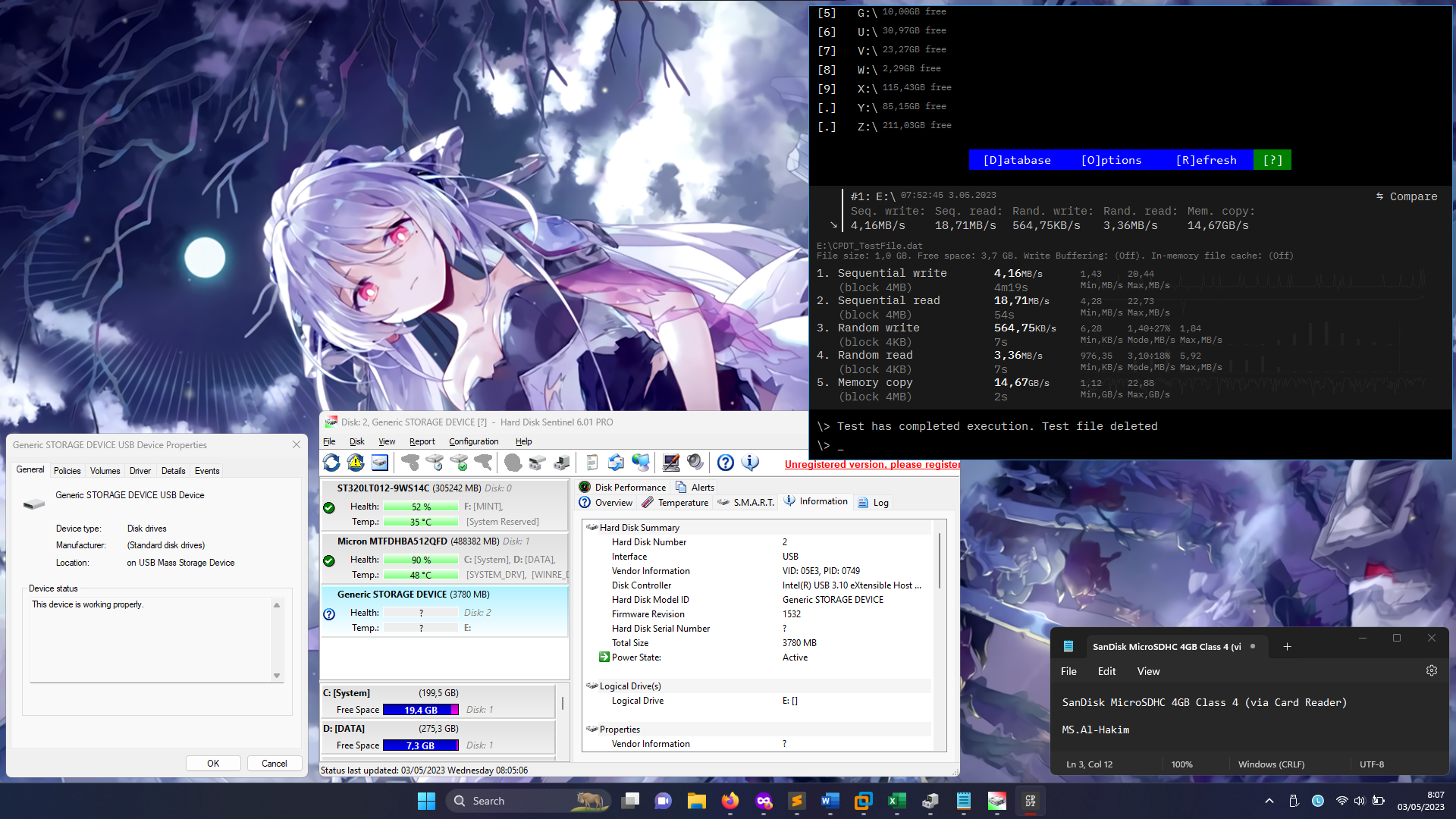Click the speaker icon in Sentinel toolbar
Image resolution: width=1456 pixels, height=819 pixels.
[x=695, y=463]
